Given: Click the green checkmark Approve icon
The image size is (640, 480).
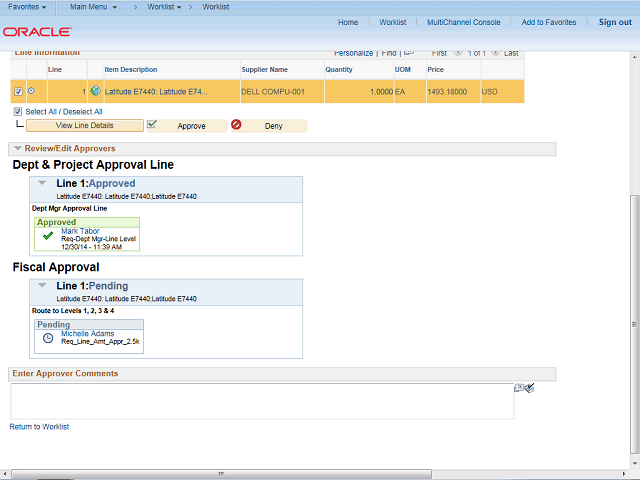Looking at the screenshot, I should (151, 124).
